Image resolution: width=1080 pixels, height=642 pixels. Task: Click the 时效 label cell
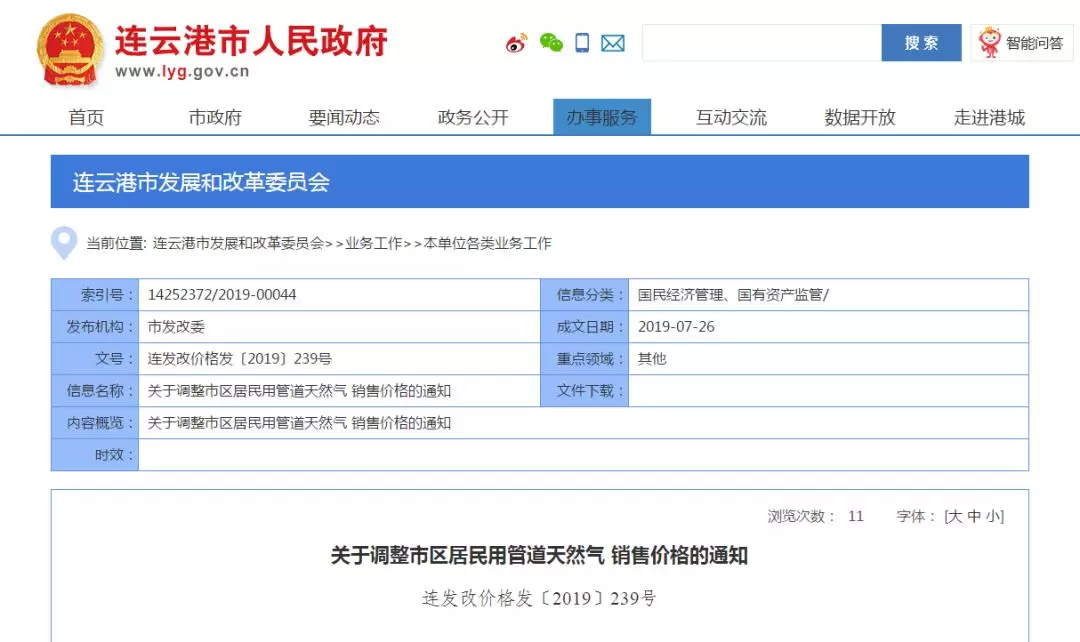pos(95,455)
